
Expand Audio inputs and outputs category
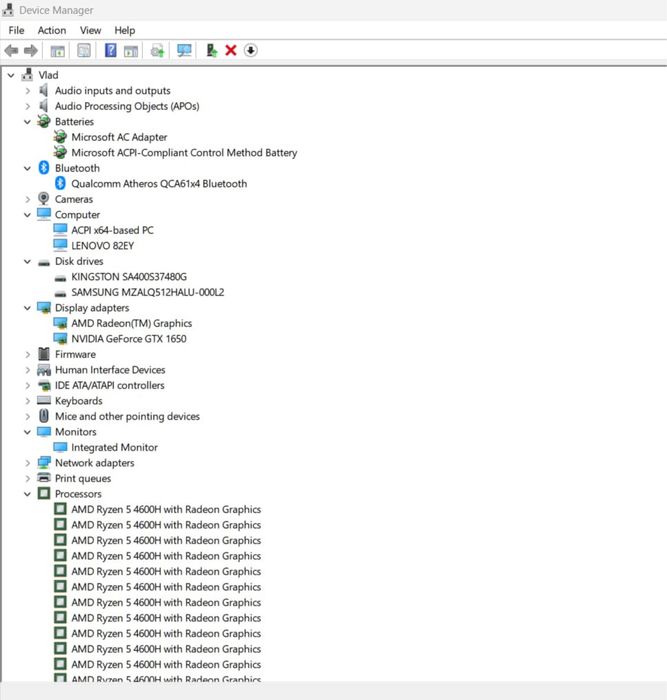(28, 91)
